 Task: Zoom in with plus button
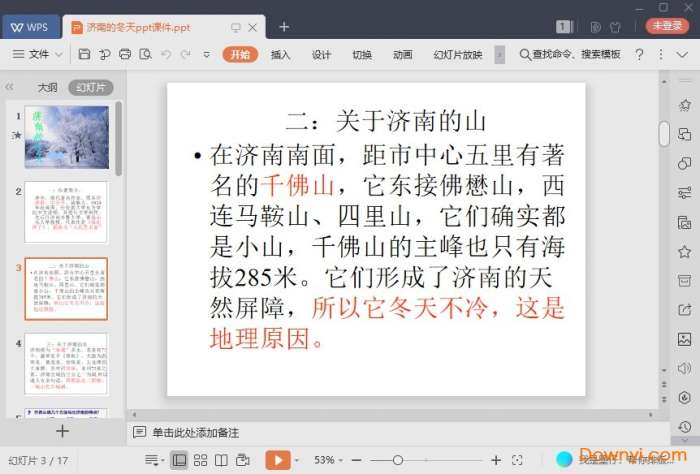pos(496,460)
